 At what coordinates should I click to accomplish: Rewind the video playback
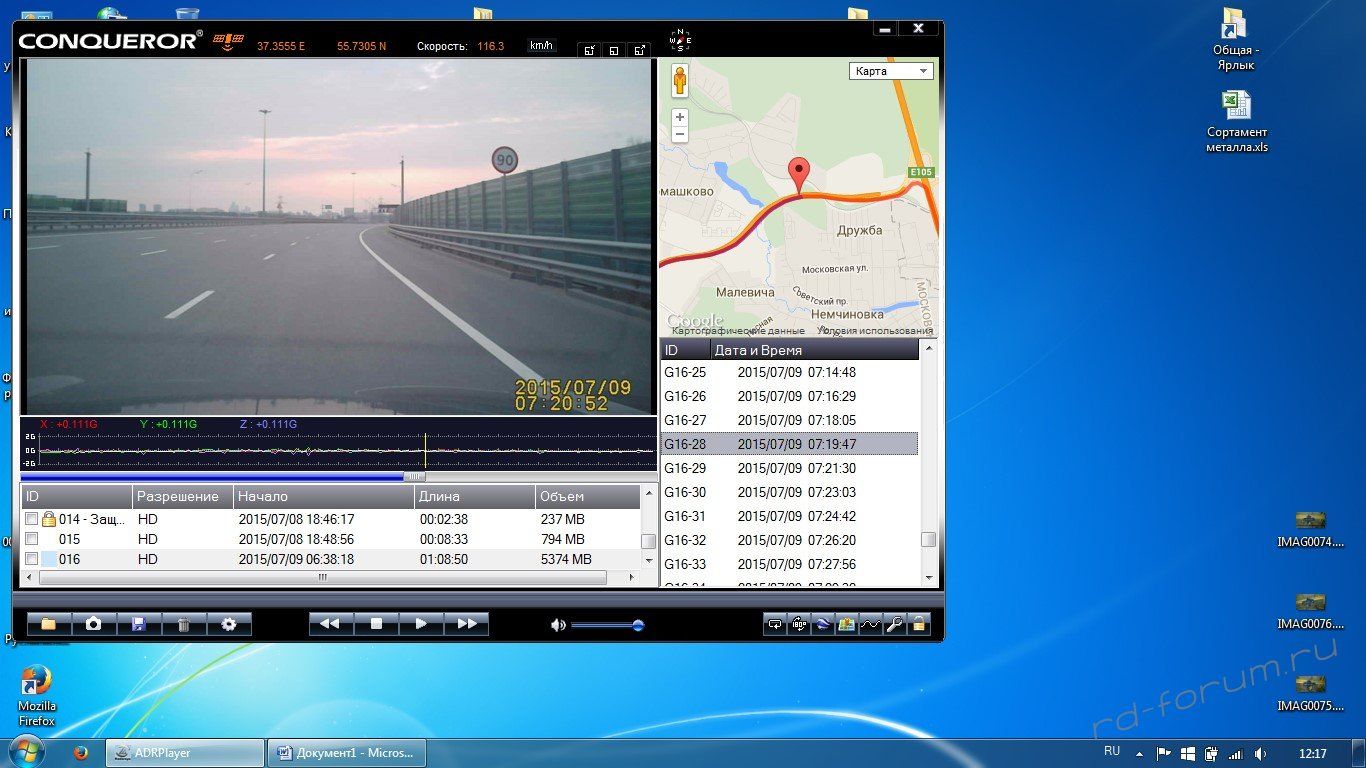coord(331,624)
